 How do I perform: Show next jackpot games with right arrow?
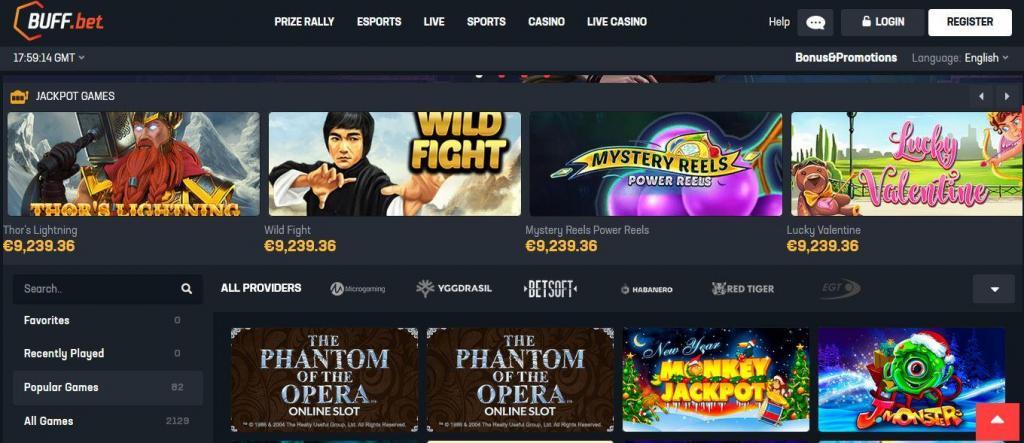click(x=1006, y=97)
